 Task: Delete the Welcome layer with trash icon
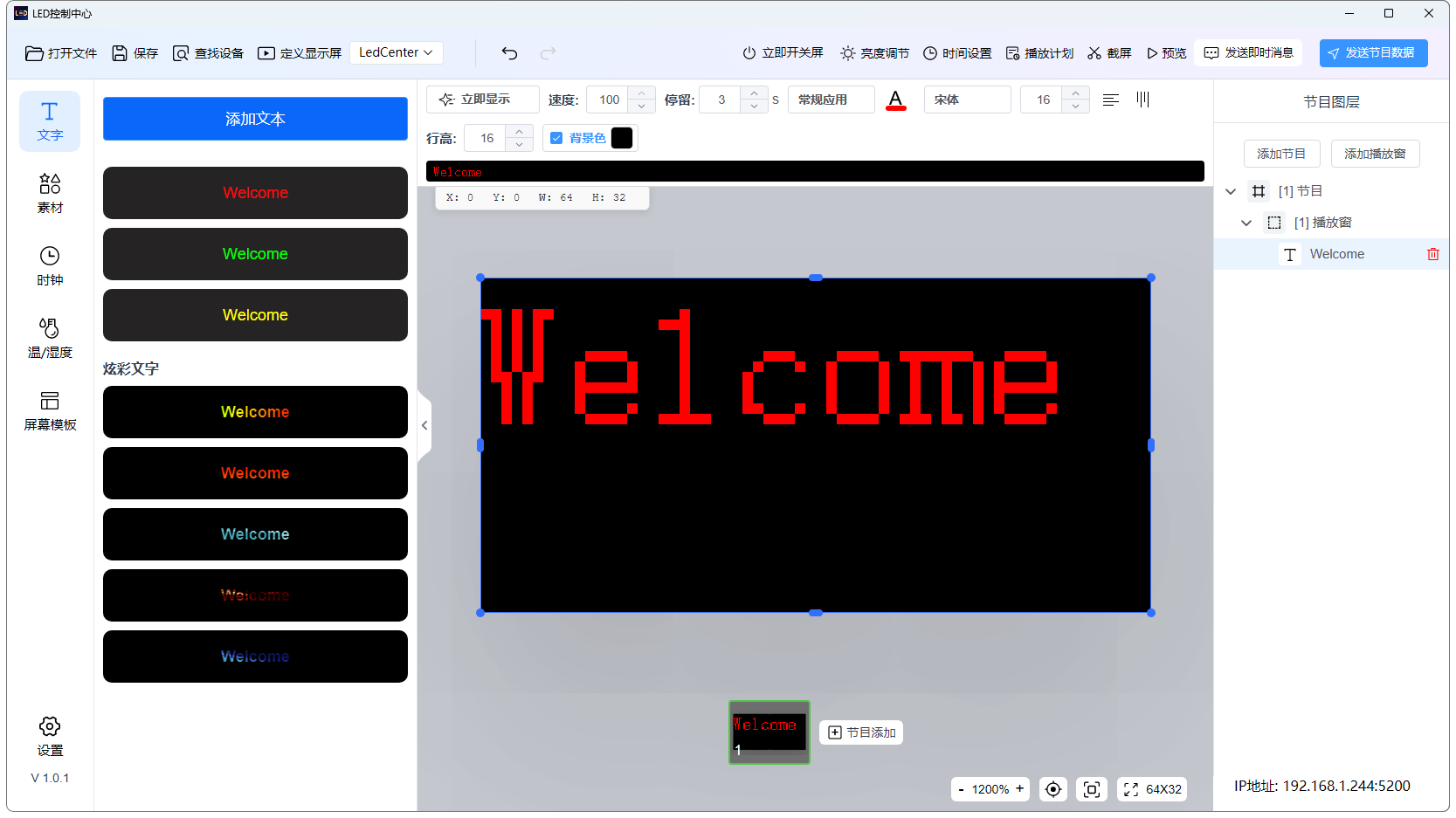(x=1432, y=254)
